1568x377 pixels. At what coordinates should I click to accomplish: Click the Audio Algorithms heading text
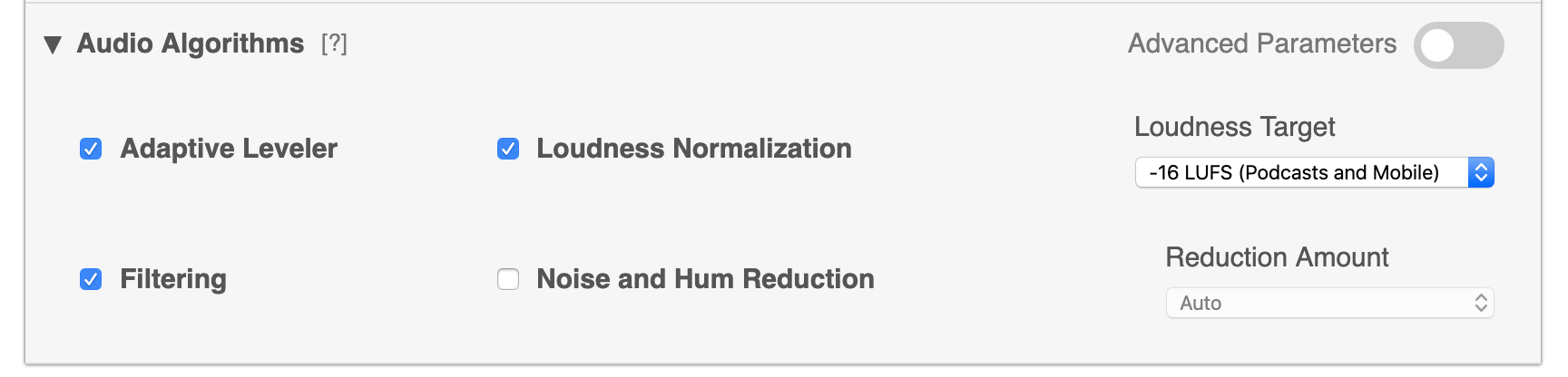[191, 43]
